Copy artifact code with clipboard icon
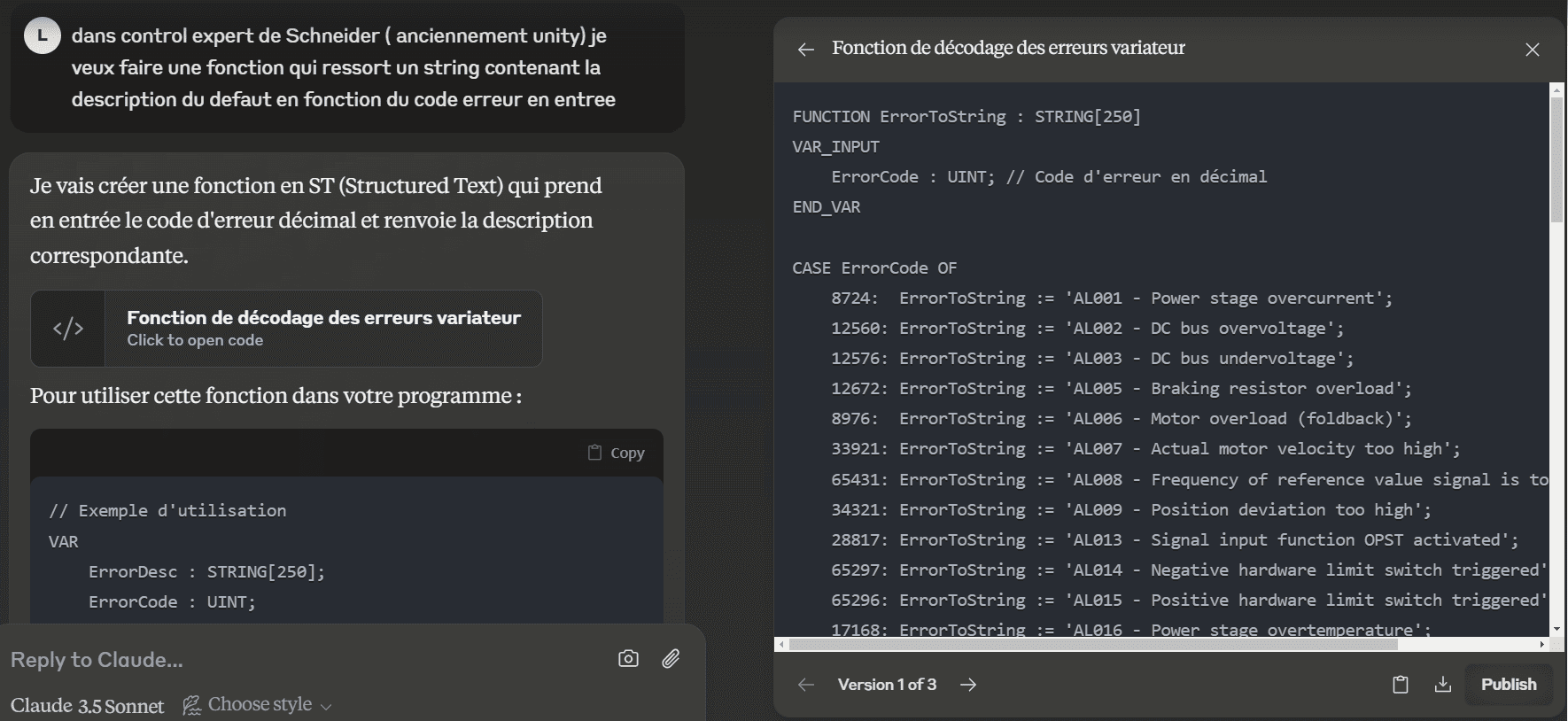Viewport: 1568px width, 721px height. tap(1400, 685)
